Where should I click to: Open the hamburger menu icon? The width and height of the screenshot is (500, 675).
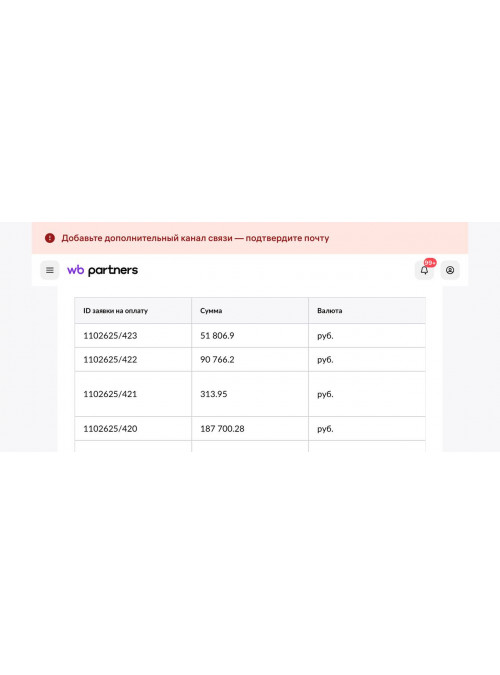tap(50, 270)
